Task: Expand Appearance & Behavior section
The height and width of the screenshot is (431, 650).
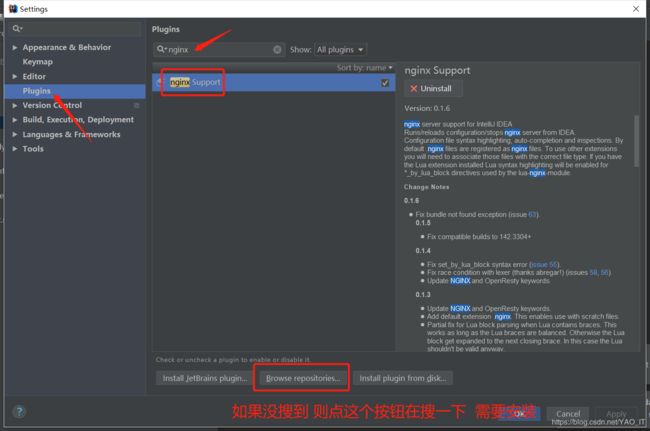Action: pos(15,48)
